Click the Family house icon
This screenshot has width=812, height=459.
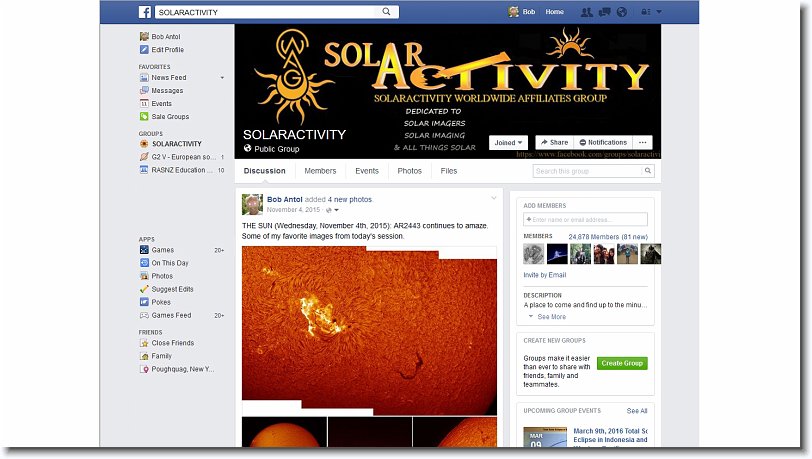(x=144, y=356)
